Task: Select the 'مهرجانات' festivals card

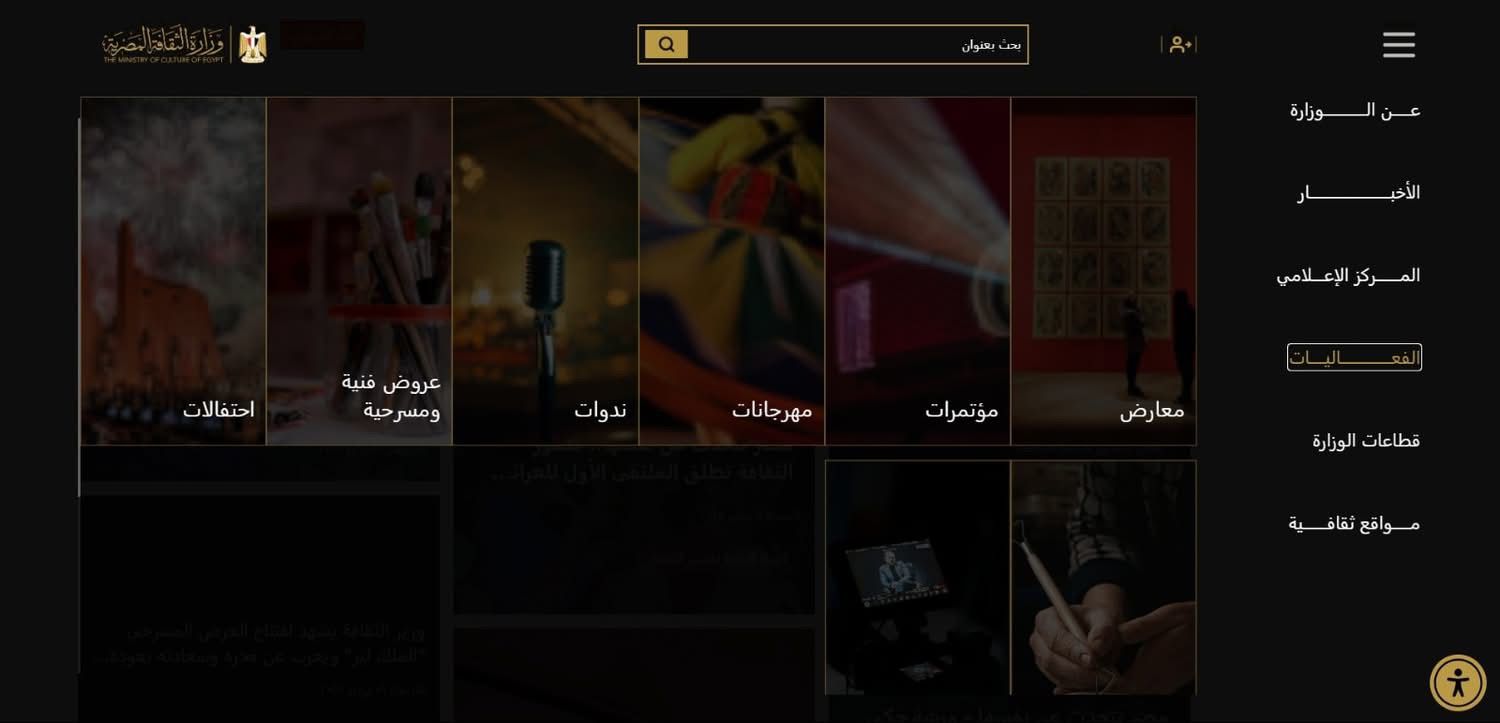Action: (731, 271)
